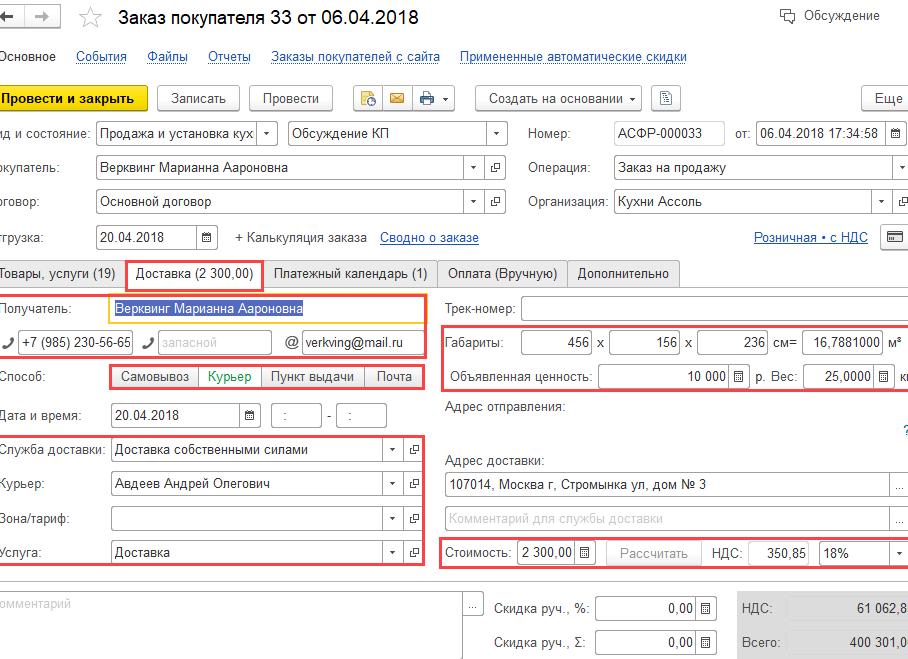Click the Записать button

tap(198, 98)
